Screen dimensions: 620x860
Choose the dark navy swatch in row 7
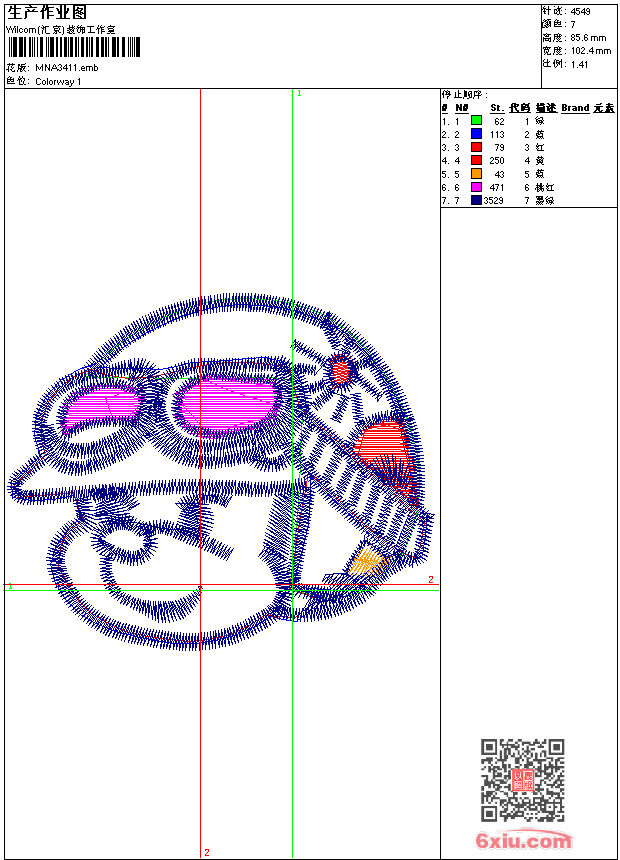[x=476, y=200]
